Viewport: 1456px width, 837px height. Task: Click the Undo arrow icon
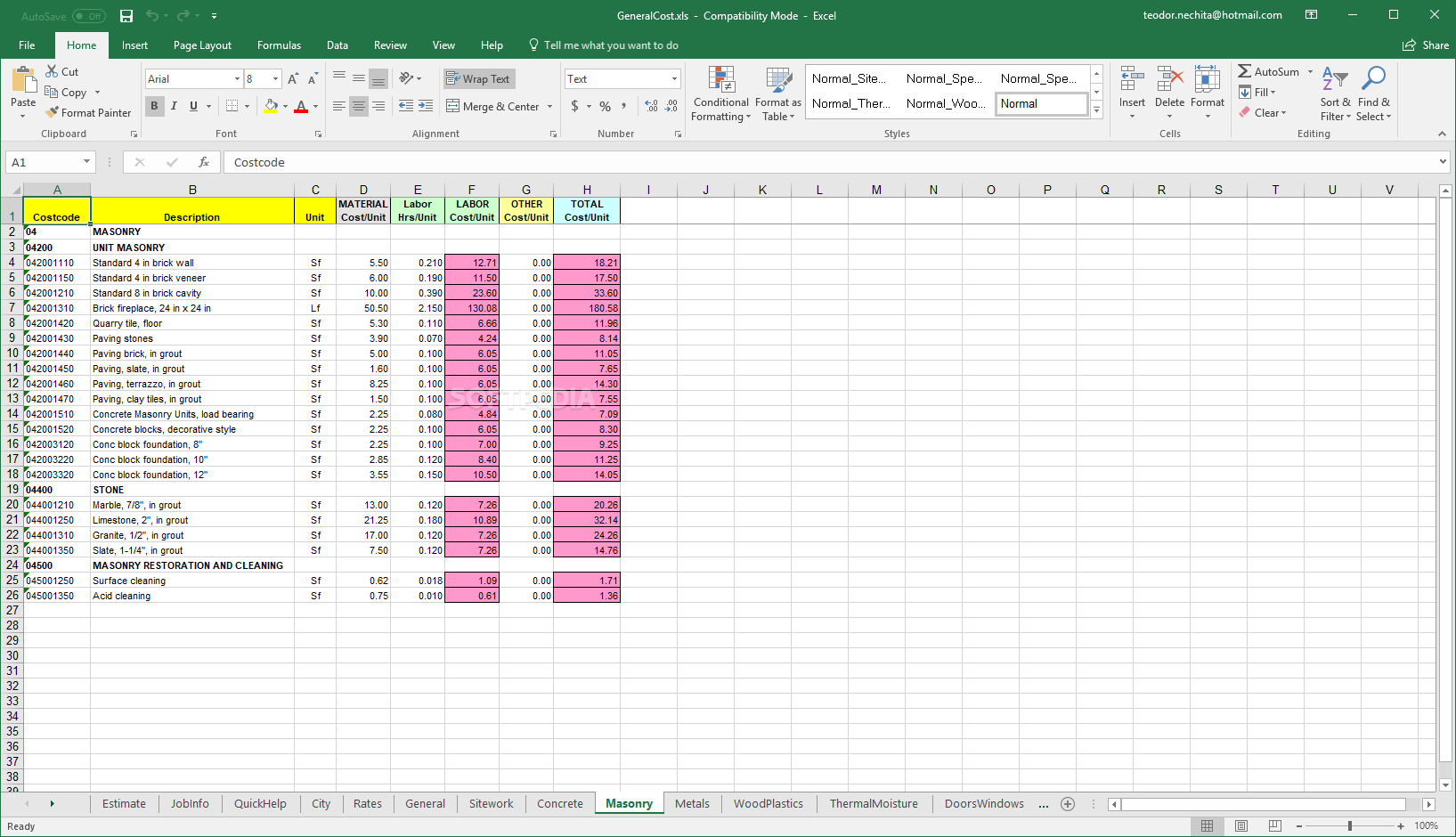(151, 16)
